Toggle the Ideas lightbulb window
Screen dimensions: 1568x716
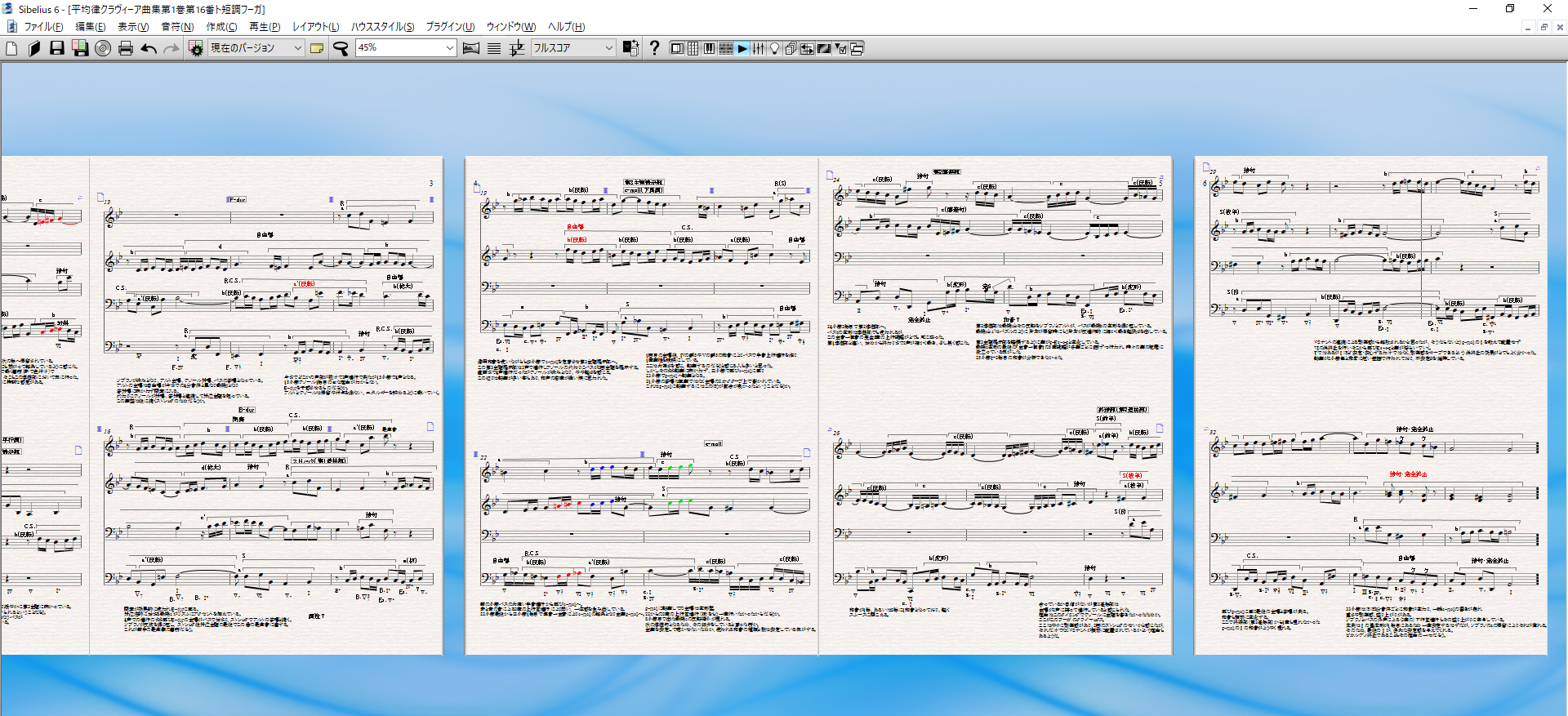775,48
